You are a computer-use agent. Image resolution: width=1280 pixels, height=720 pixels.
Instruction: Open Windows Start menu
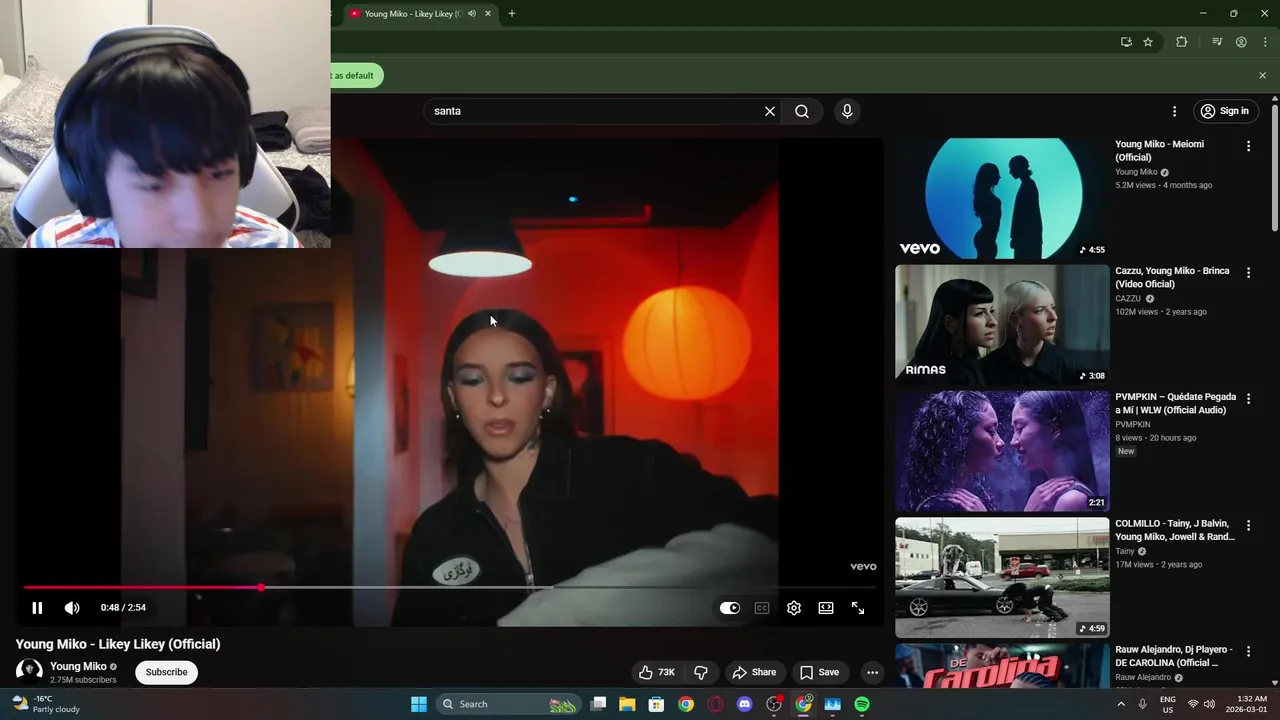click(419, 704)
